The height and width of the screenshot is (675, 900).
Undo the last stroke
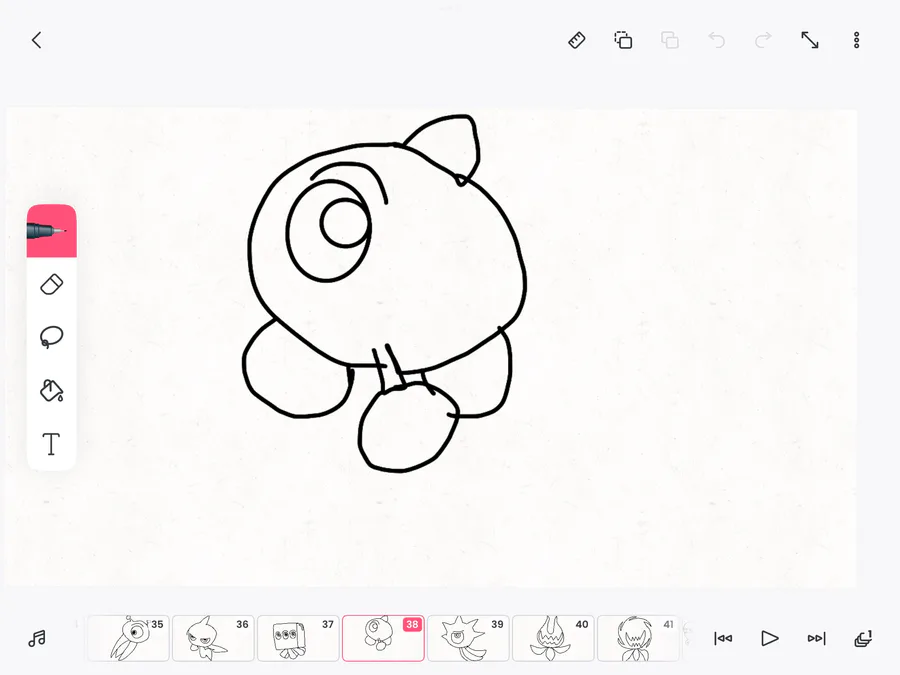point(716,40)
